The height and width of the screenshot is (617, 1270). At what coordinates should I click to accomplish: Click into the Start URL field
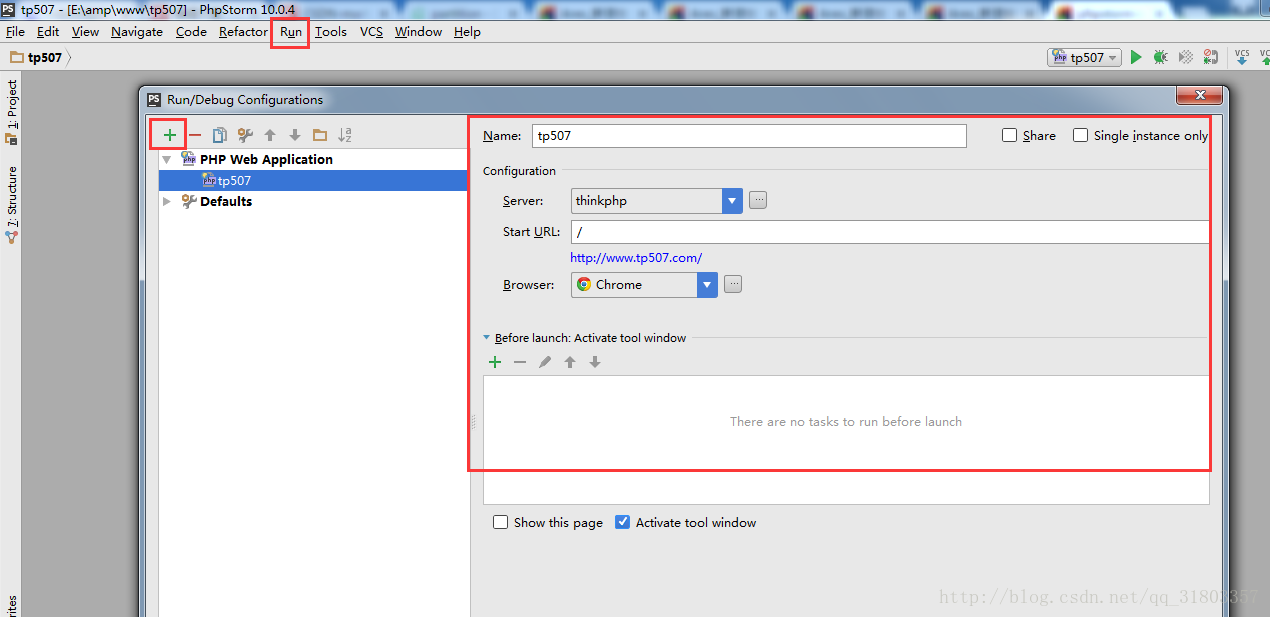click(890, 232)
